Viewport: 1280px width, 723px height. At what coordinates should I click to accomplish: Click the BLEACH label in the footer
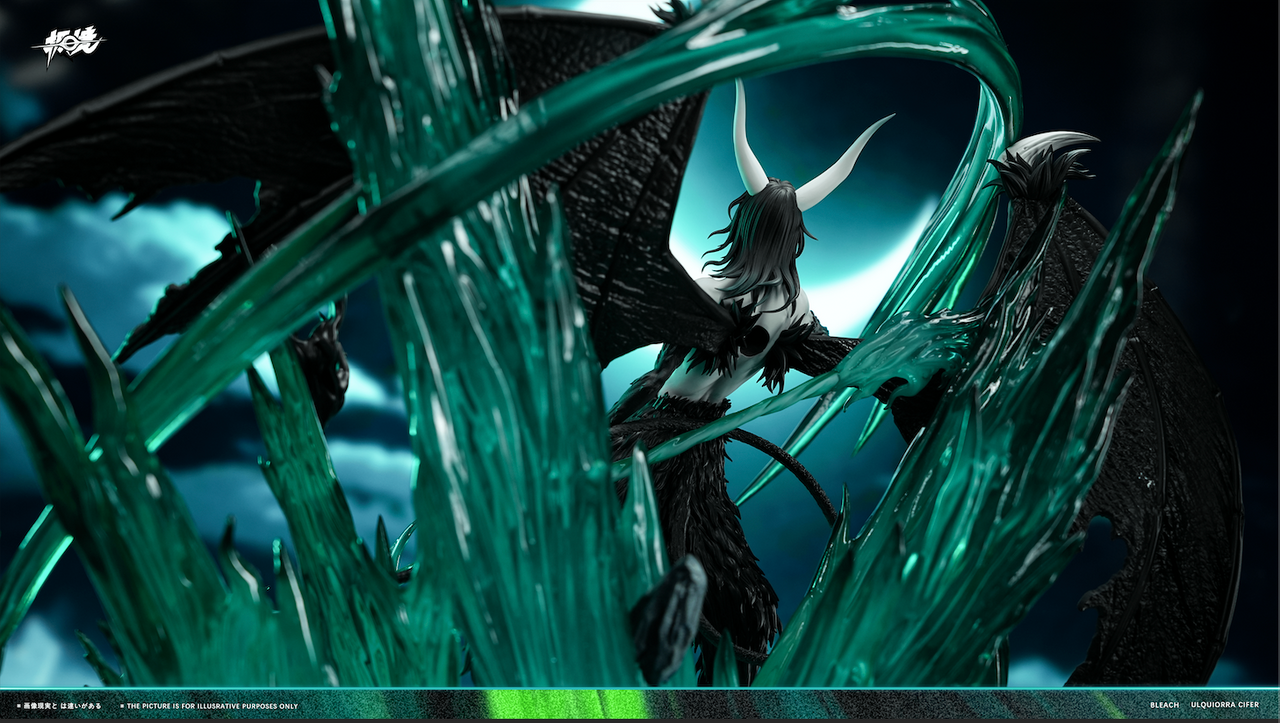coord(1164,705)
